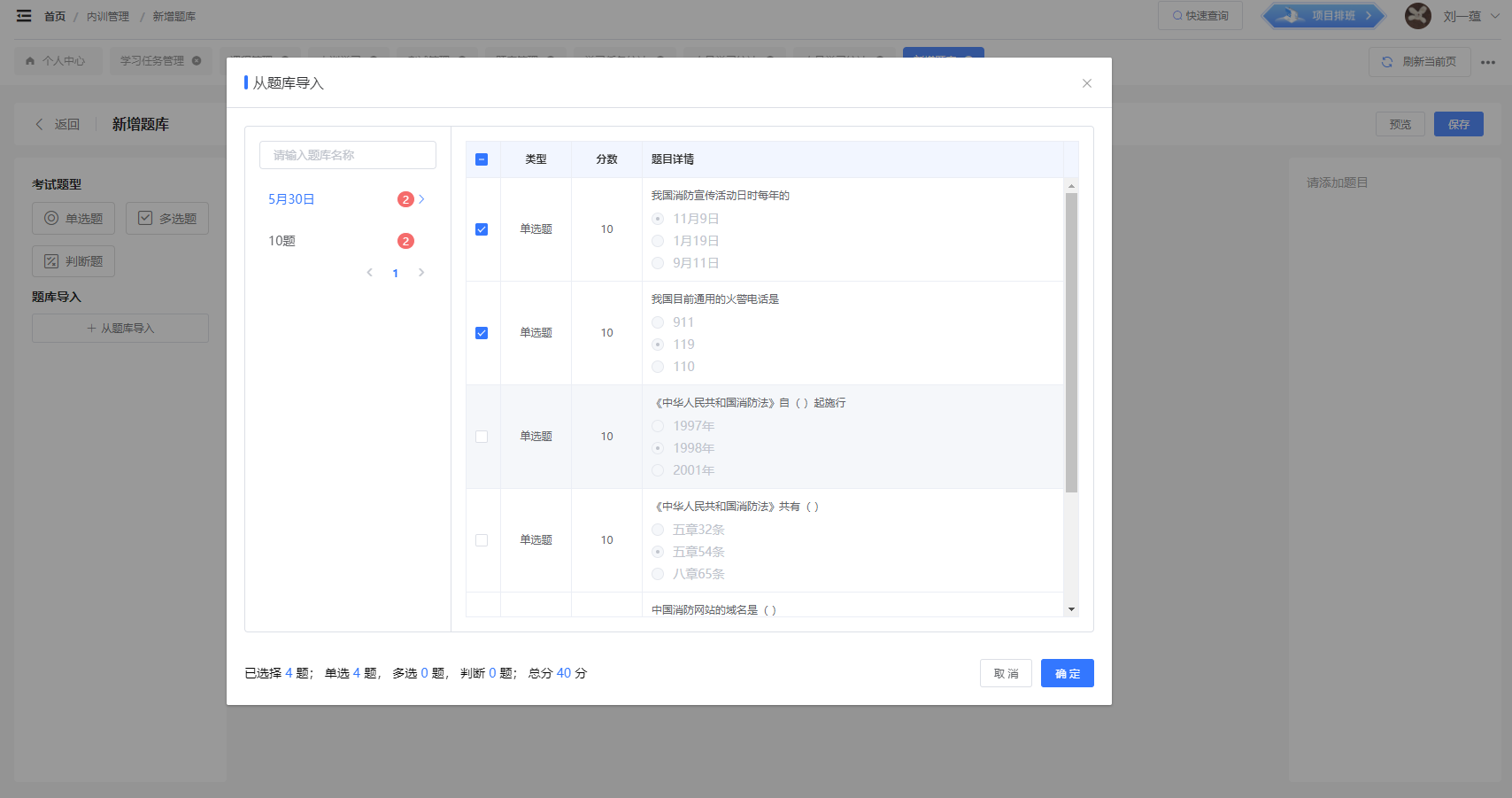Switch to the 个人中心 tab

pyautogui.click(x=57, y=61)
